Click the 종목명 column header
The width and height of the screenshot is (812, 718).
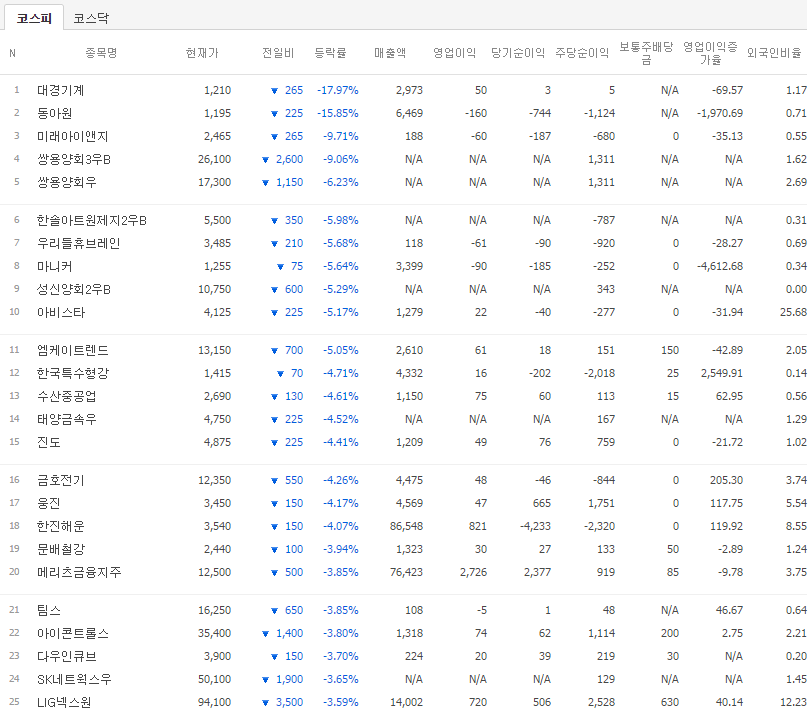[x=101, y=53]
